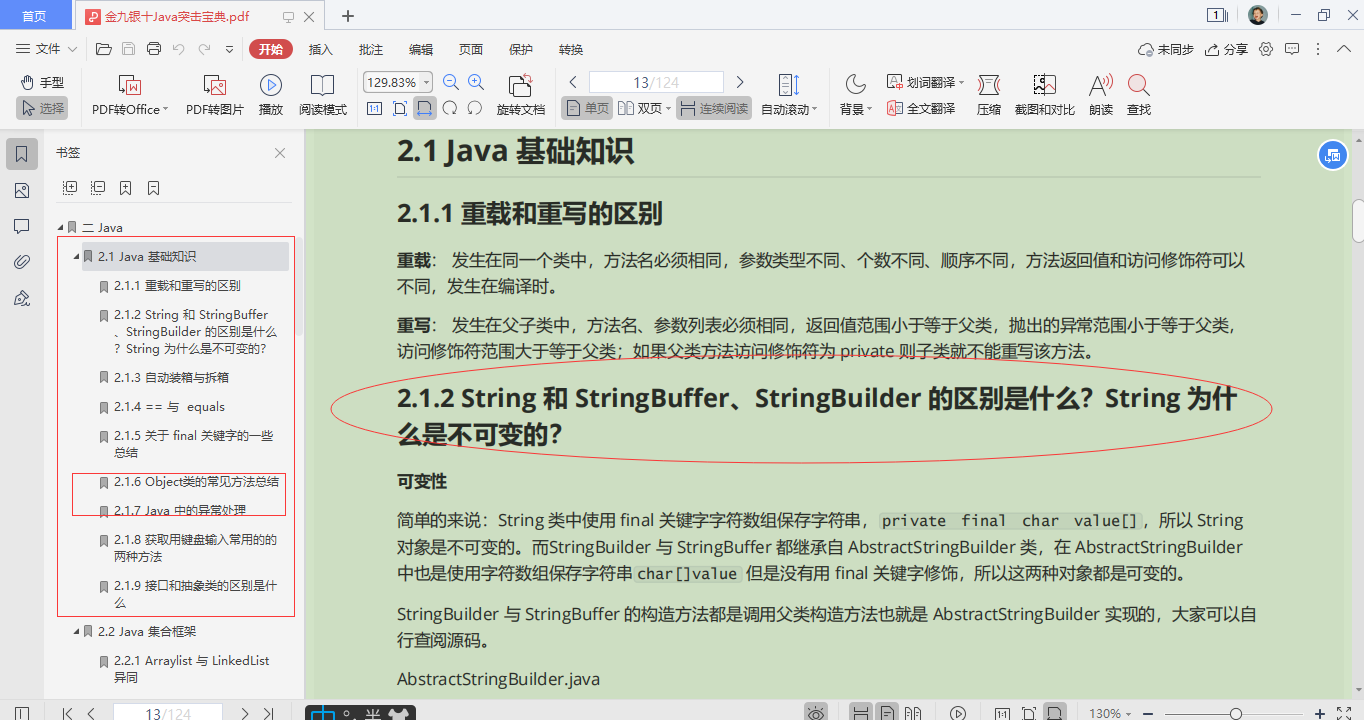Collapse all bookmarks icon
This screenshot has height=720, width=1364.
pyautogui.click(x=98, y=188)
